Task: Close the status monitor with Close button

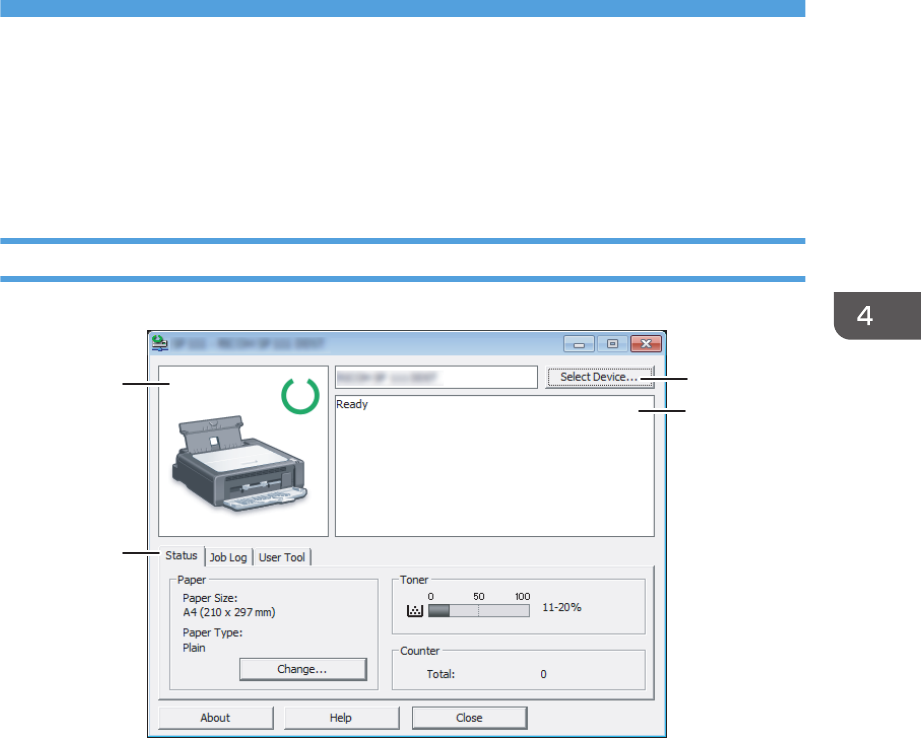Action: (x=469, y=717)
